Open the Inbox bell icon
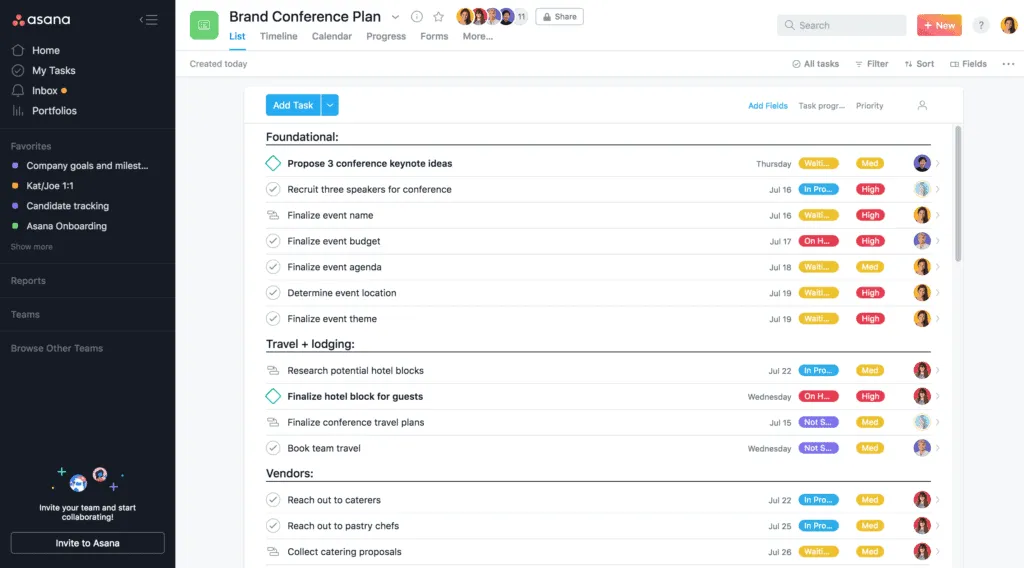This screenshot has height=568, width=1024. pyautogui.click(x=18, y=91)
